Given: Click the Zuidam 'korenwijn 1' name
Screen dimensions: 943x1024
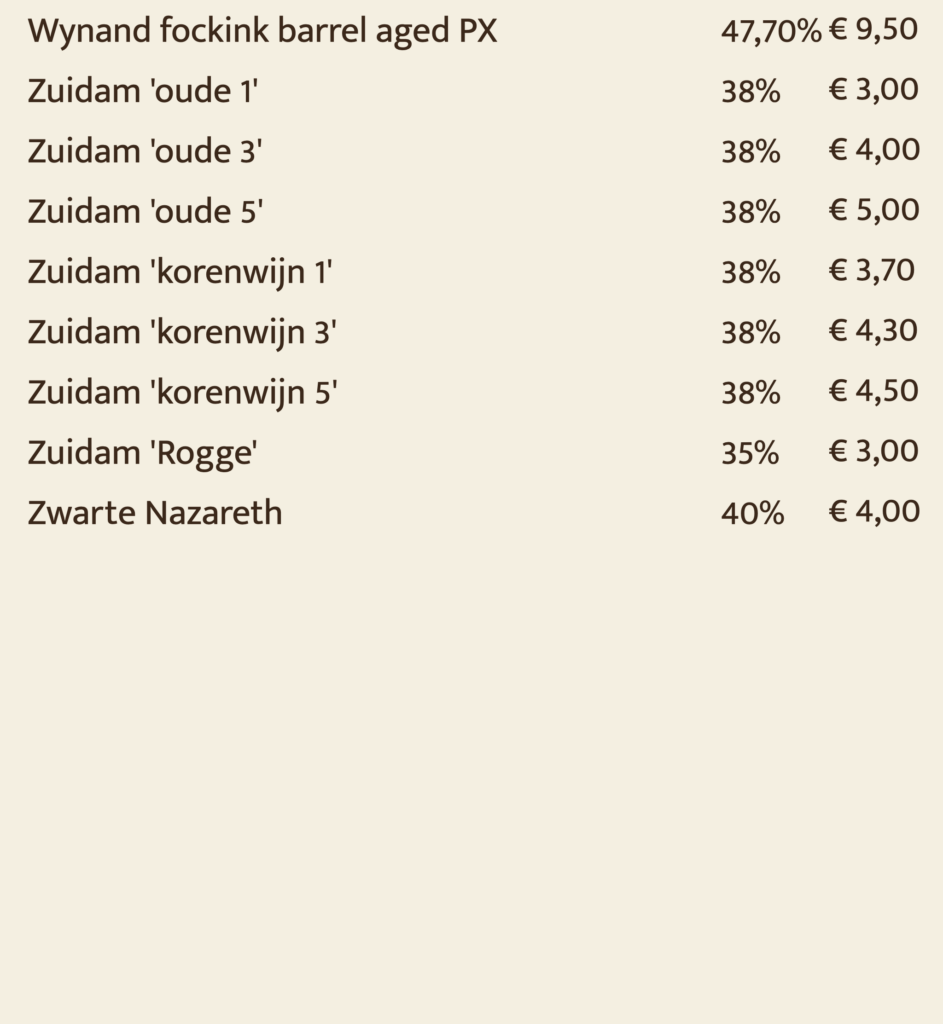Looking at the screenshot, I should 180,272.
